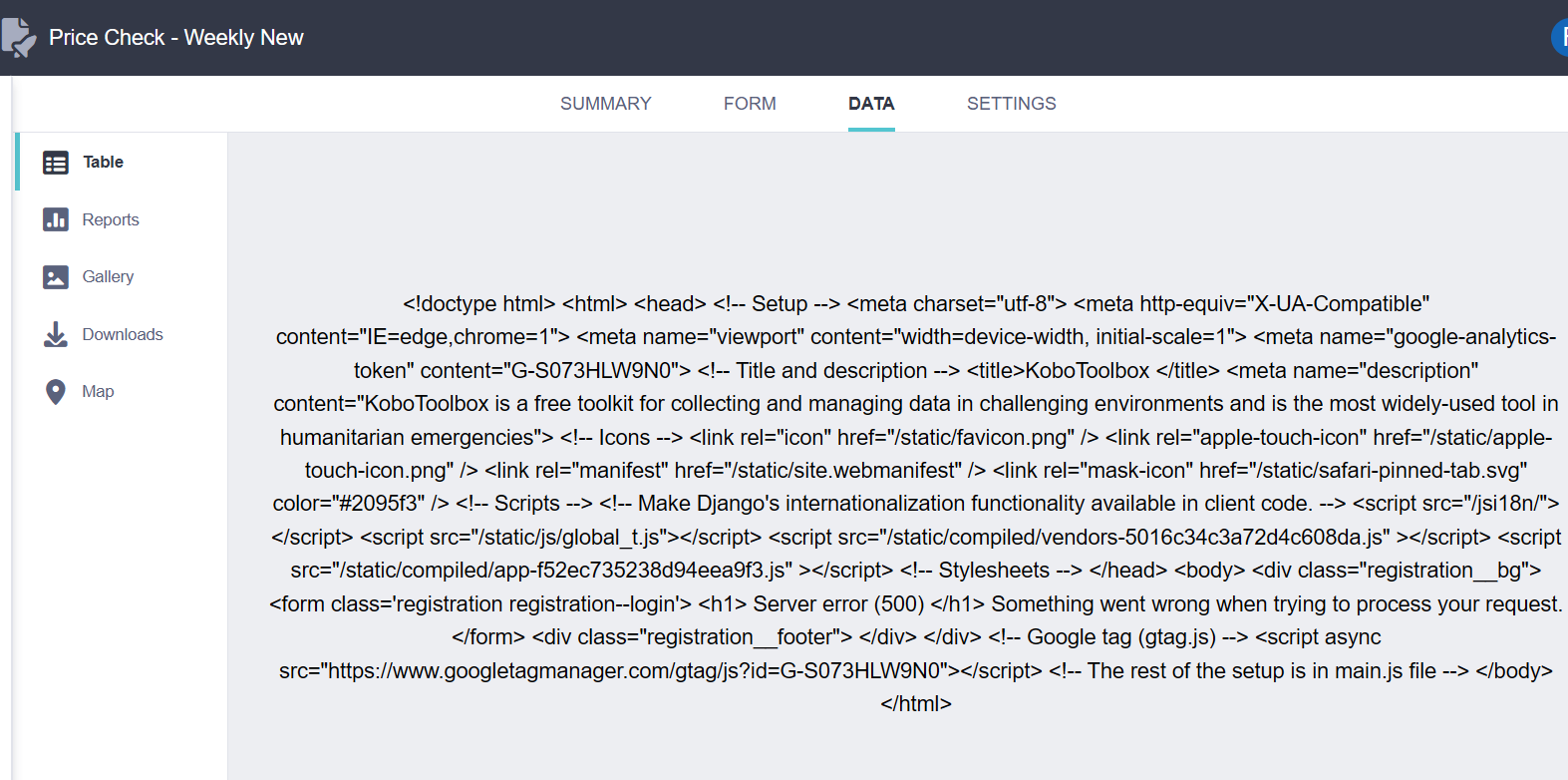Click the Price Check - Weekly New title
Screen dimensions: 1568x780
click(x=176, y=38)
